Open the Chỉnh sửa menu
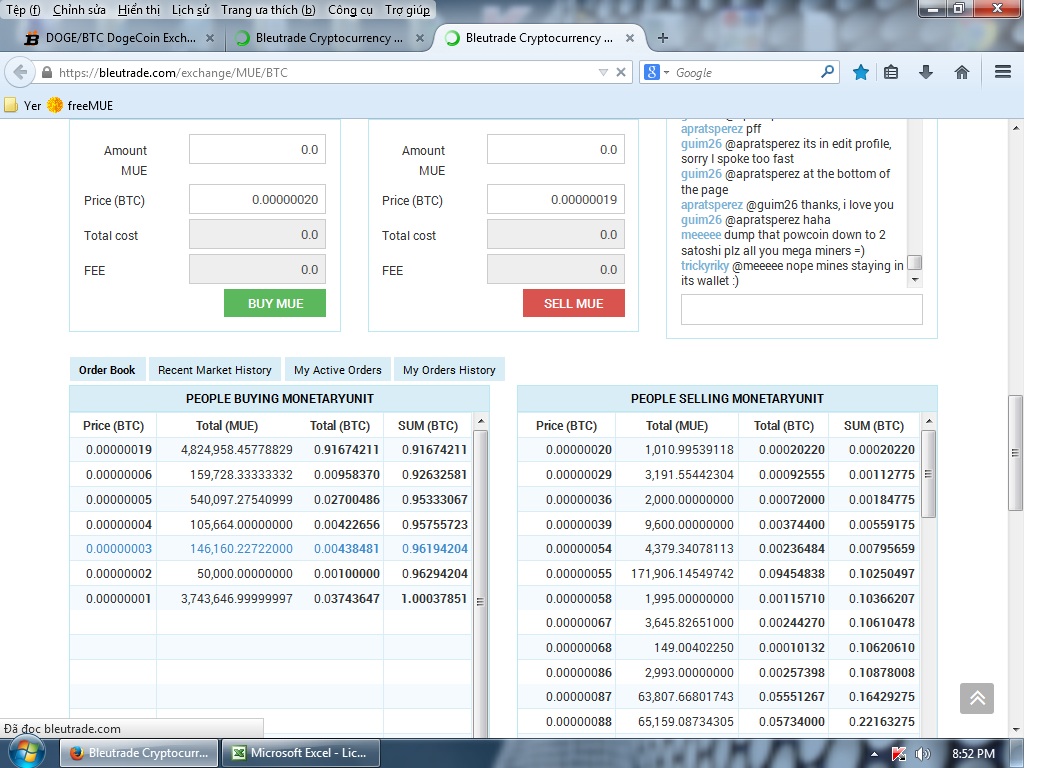Image resolution: width=1059 pixels, height=768 pixels. pyautogui.click(x=79, y=10)
